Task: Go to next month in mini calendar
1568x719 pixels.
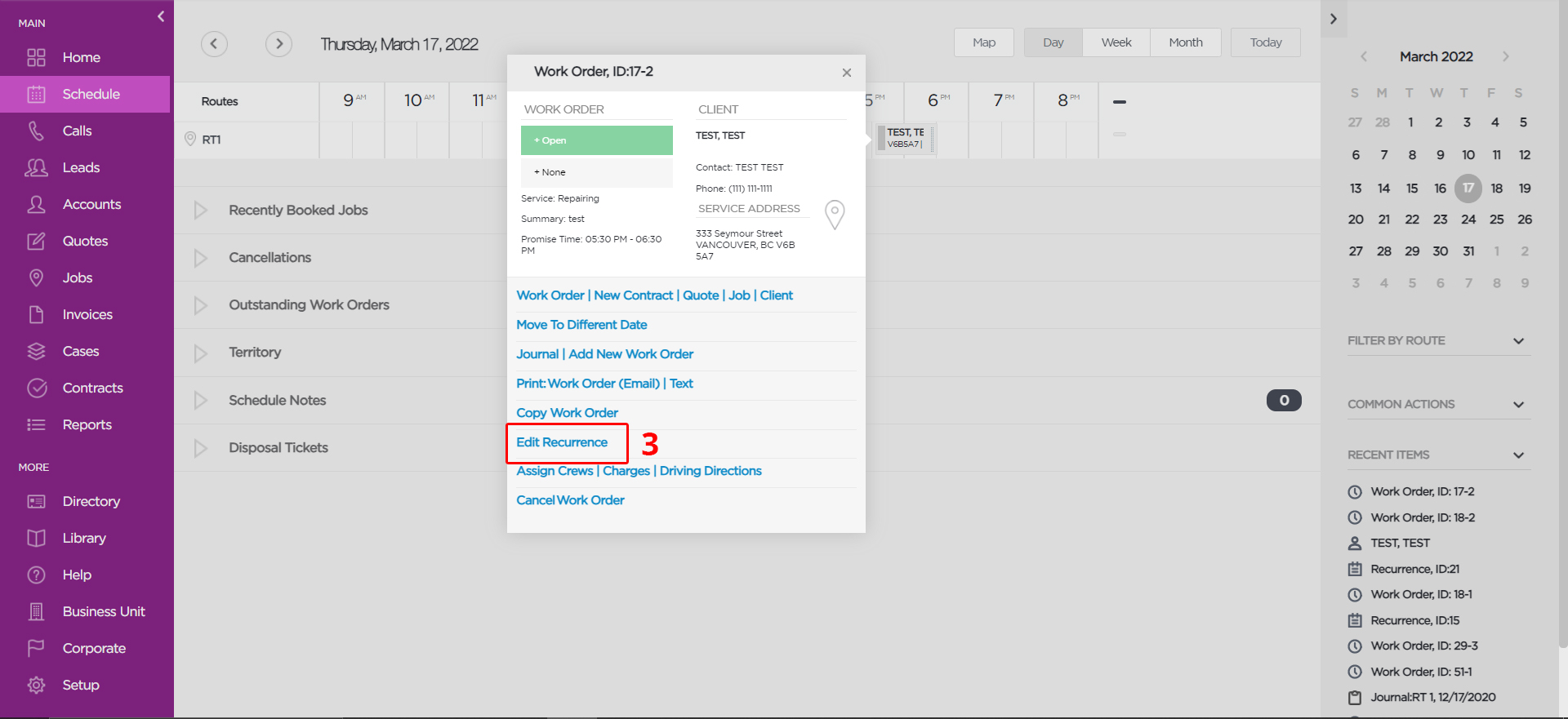Action: tap(1506, 56)
